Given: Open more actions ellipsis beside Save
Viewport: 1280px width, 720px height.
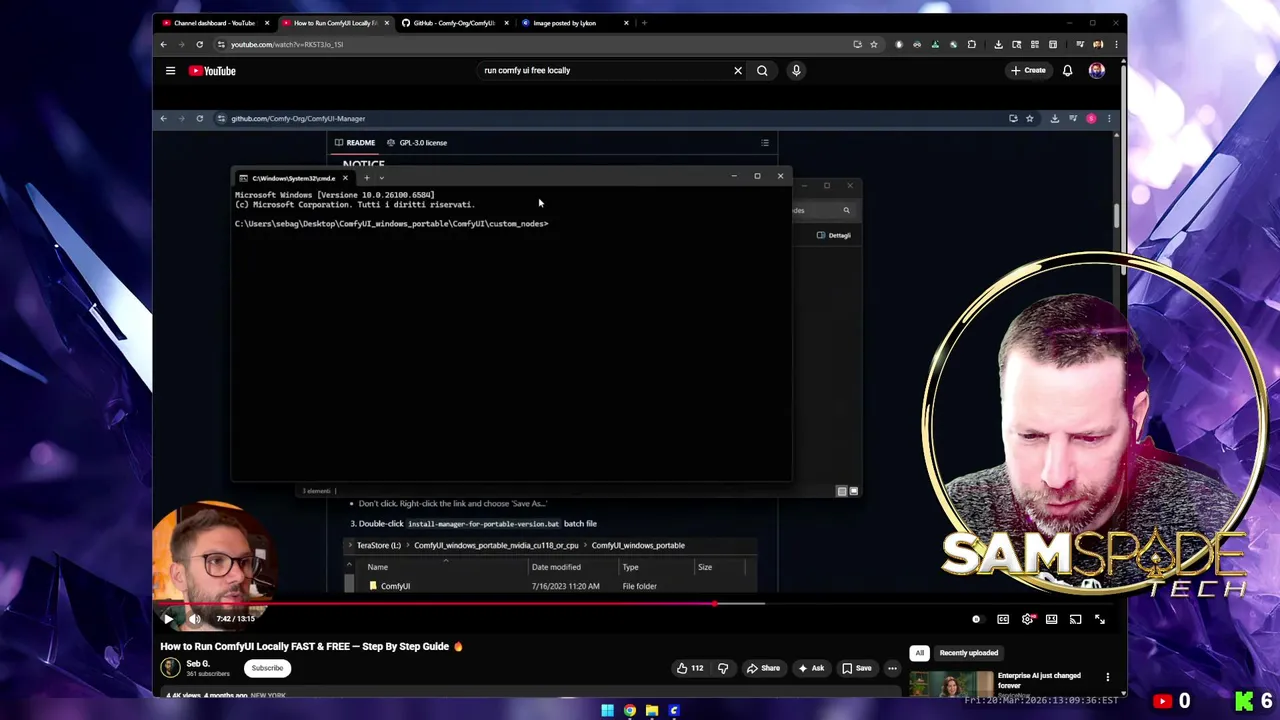Looking at the screenshot, I should pos(892,668).
